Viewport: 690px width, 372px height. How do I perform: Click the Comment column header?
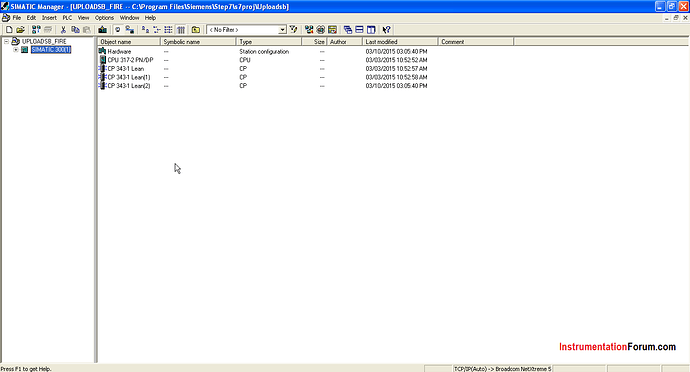coord(476,42)
